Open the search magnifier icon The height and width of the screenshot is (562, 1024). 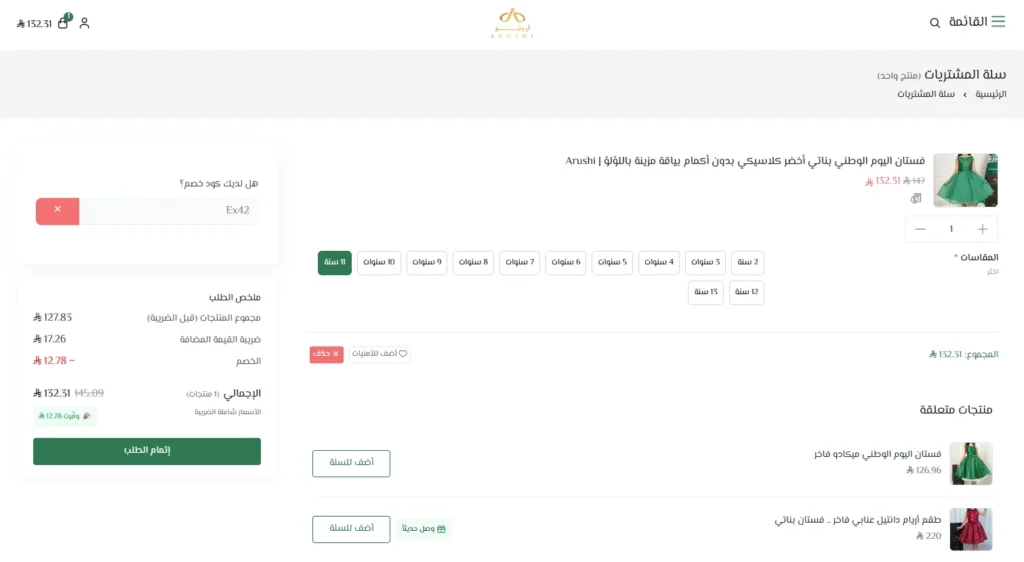(935, 23)
